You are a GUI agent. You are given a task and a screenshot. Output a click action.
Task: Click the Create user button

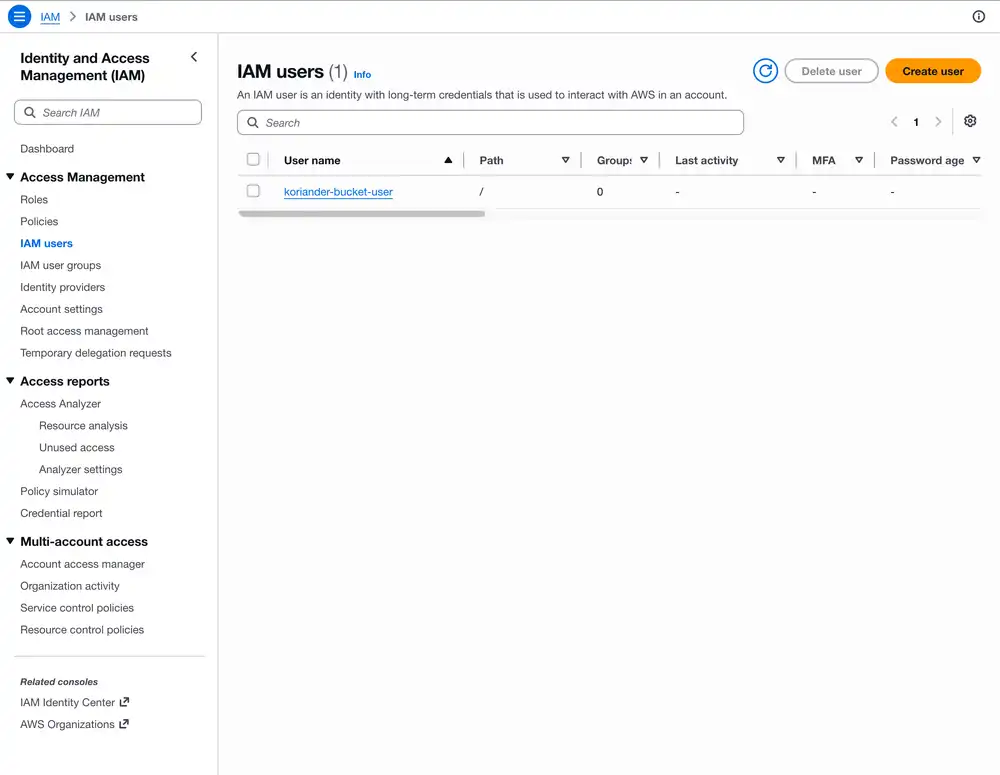pos(932,71)
